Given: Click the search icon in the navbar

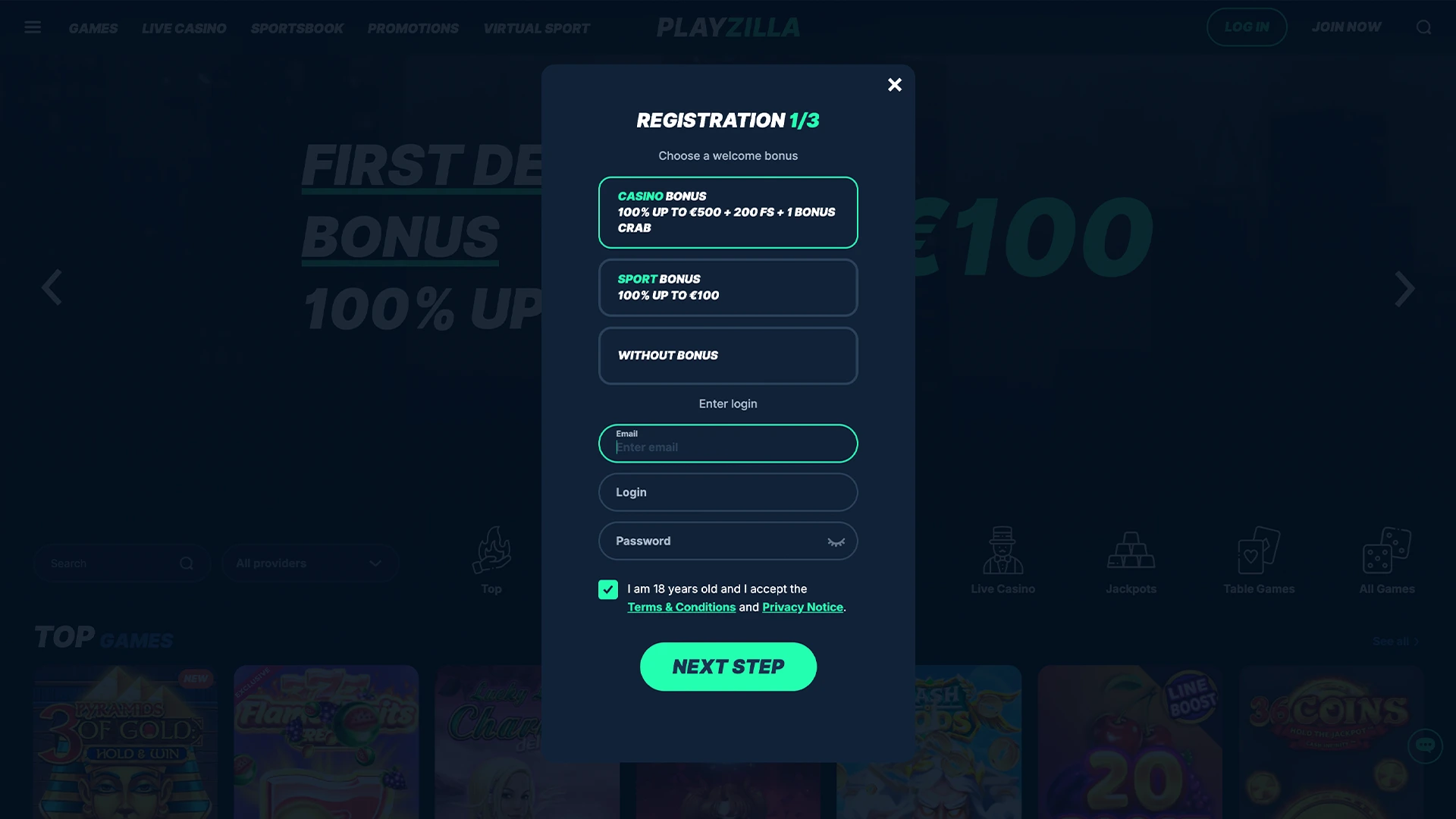Looking at the screenshot, I should point(1424,27).
